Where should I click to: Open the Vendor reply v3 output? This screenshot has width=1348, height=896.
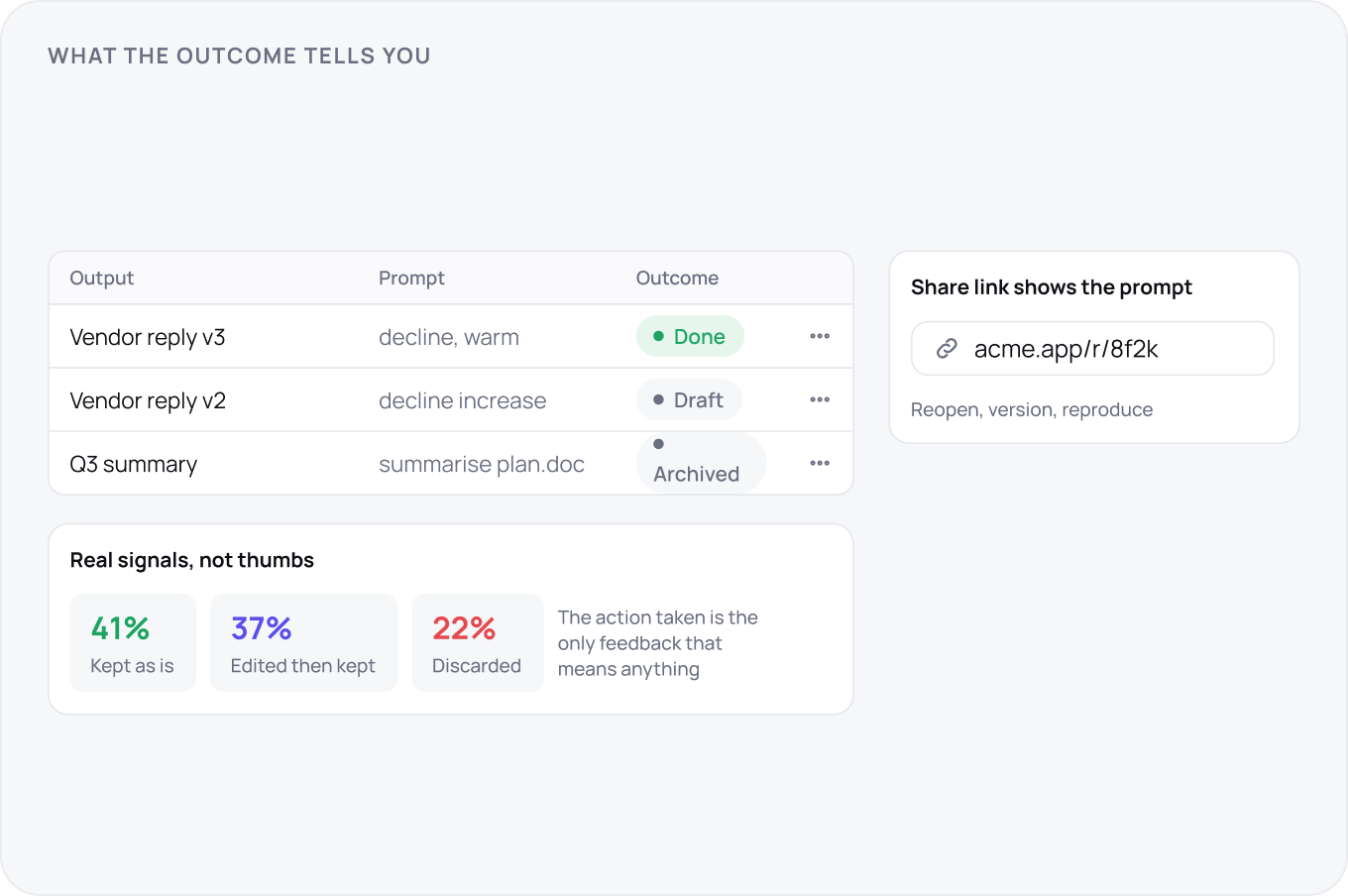click(148, 337)
